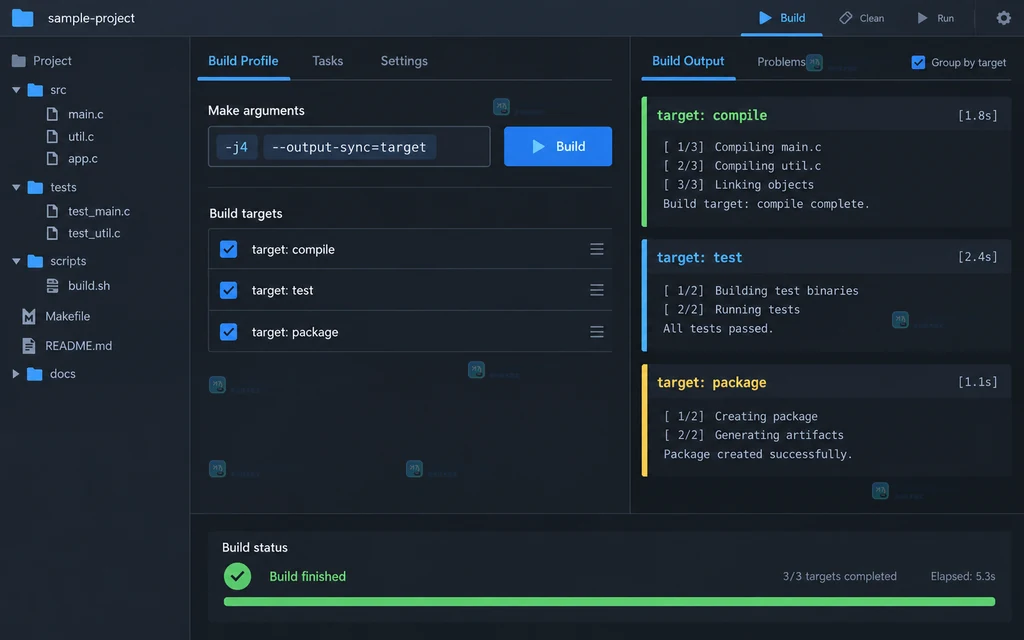Click empty area of Make arguments field
The height and width of the screenshot is (640, 1024).
click(x=462, y=147)
